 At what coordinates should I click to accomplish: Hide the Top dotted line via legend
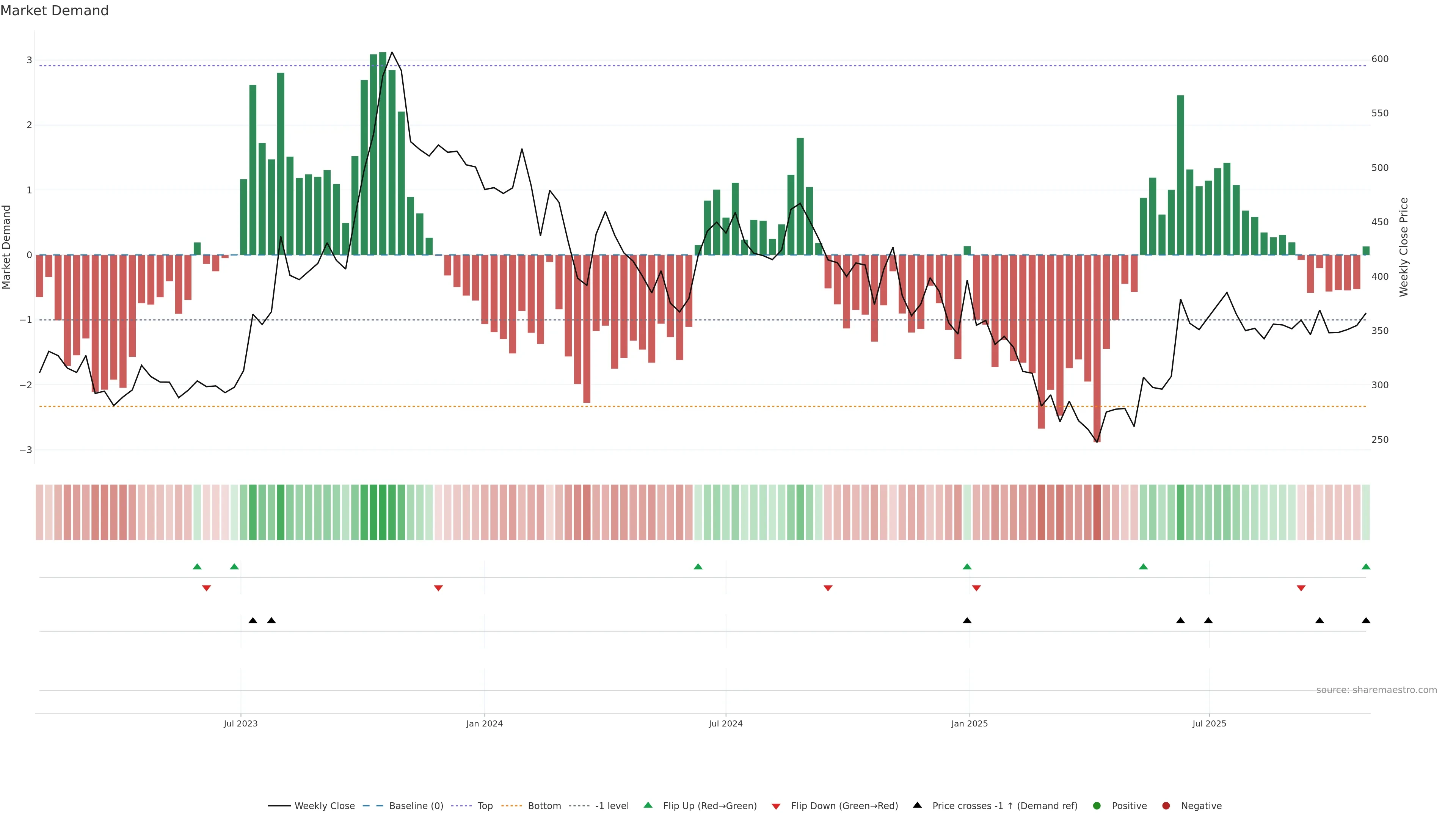[485, 805]
